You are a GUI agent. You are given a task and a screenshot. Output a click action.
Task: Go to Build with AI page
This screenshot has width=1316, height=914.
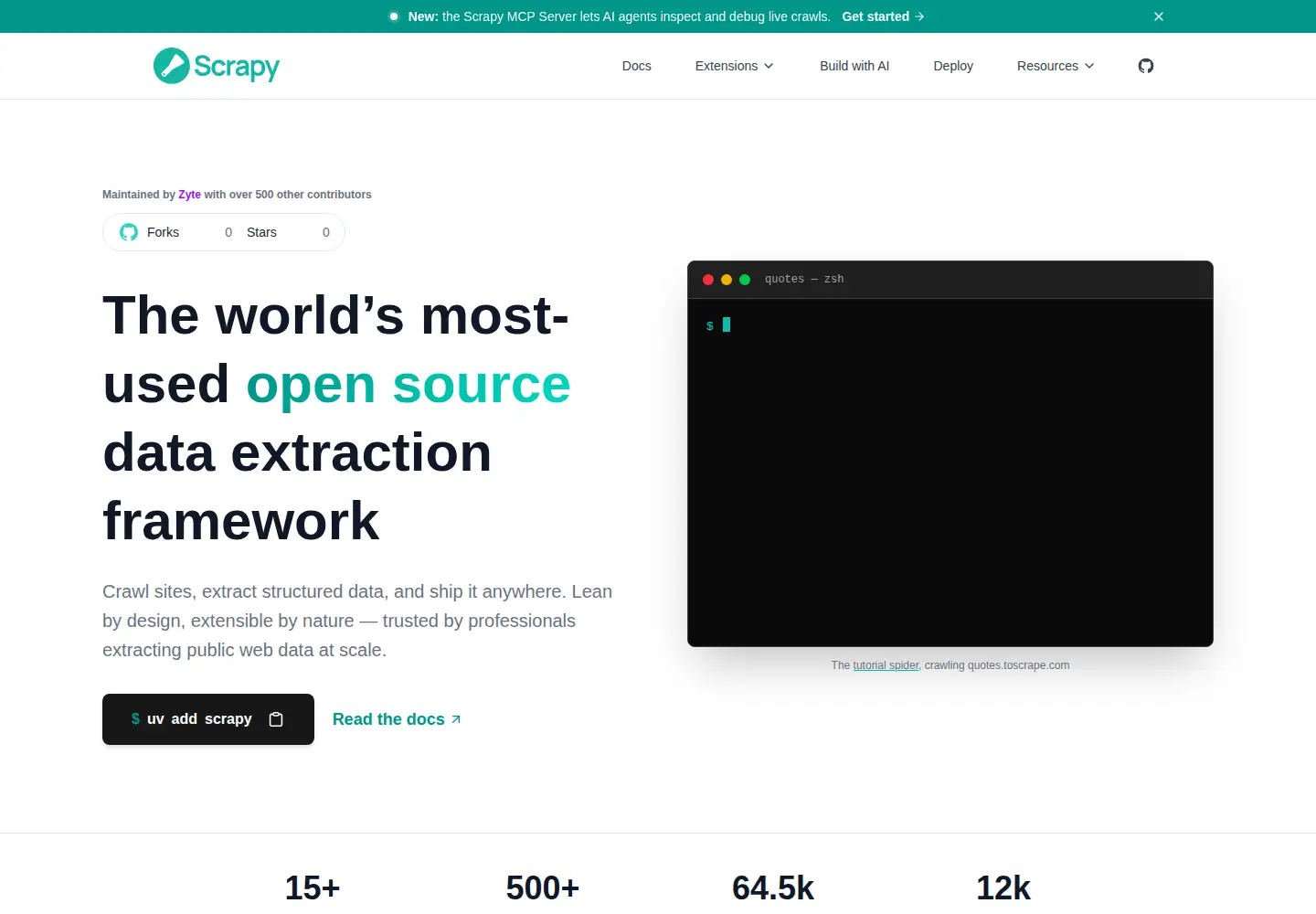854,66
